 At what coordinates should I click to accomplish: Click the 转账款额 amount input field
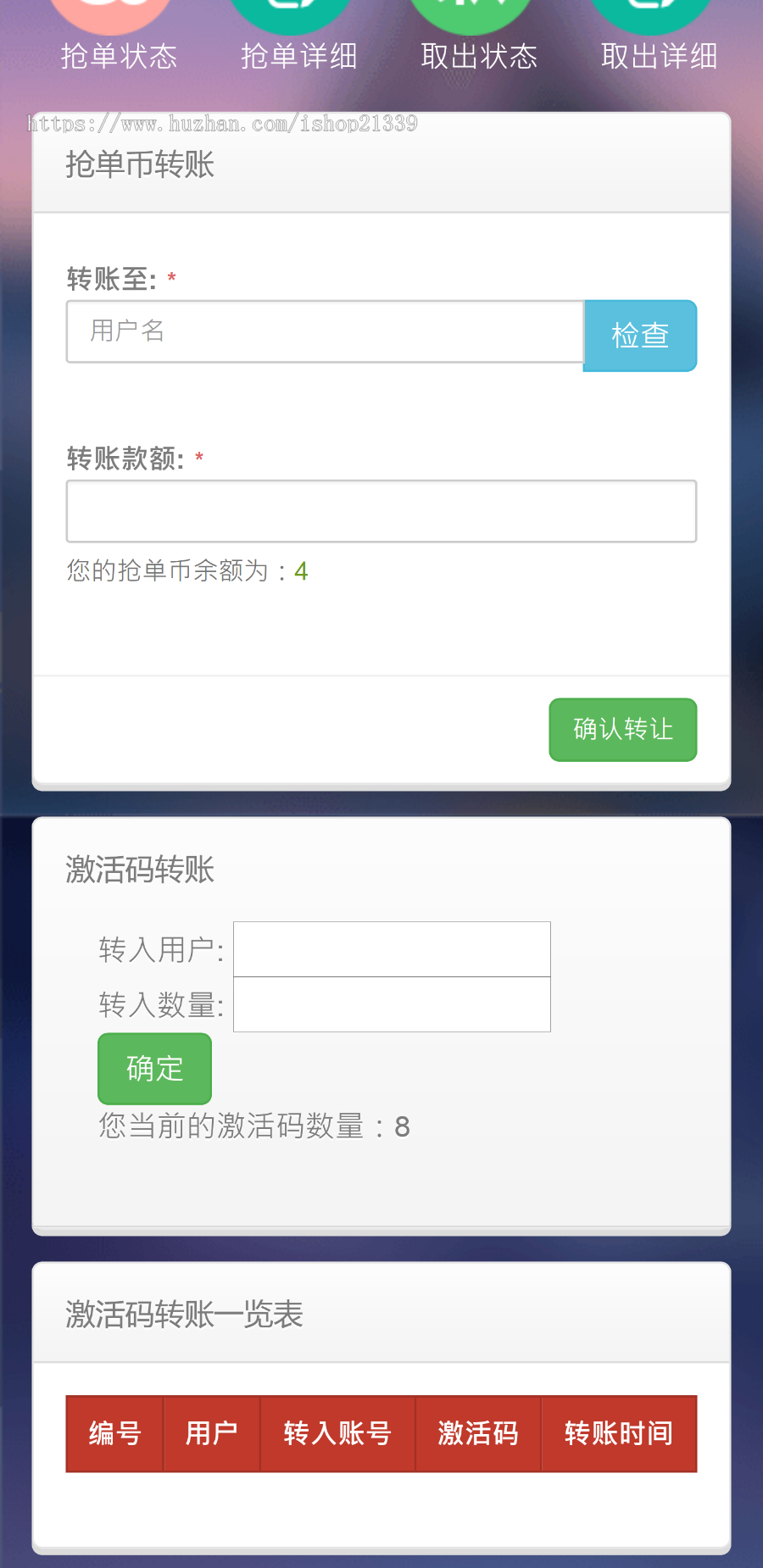[381, 510]
